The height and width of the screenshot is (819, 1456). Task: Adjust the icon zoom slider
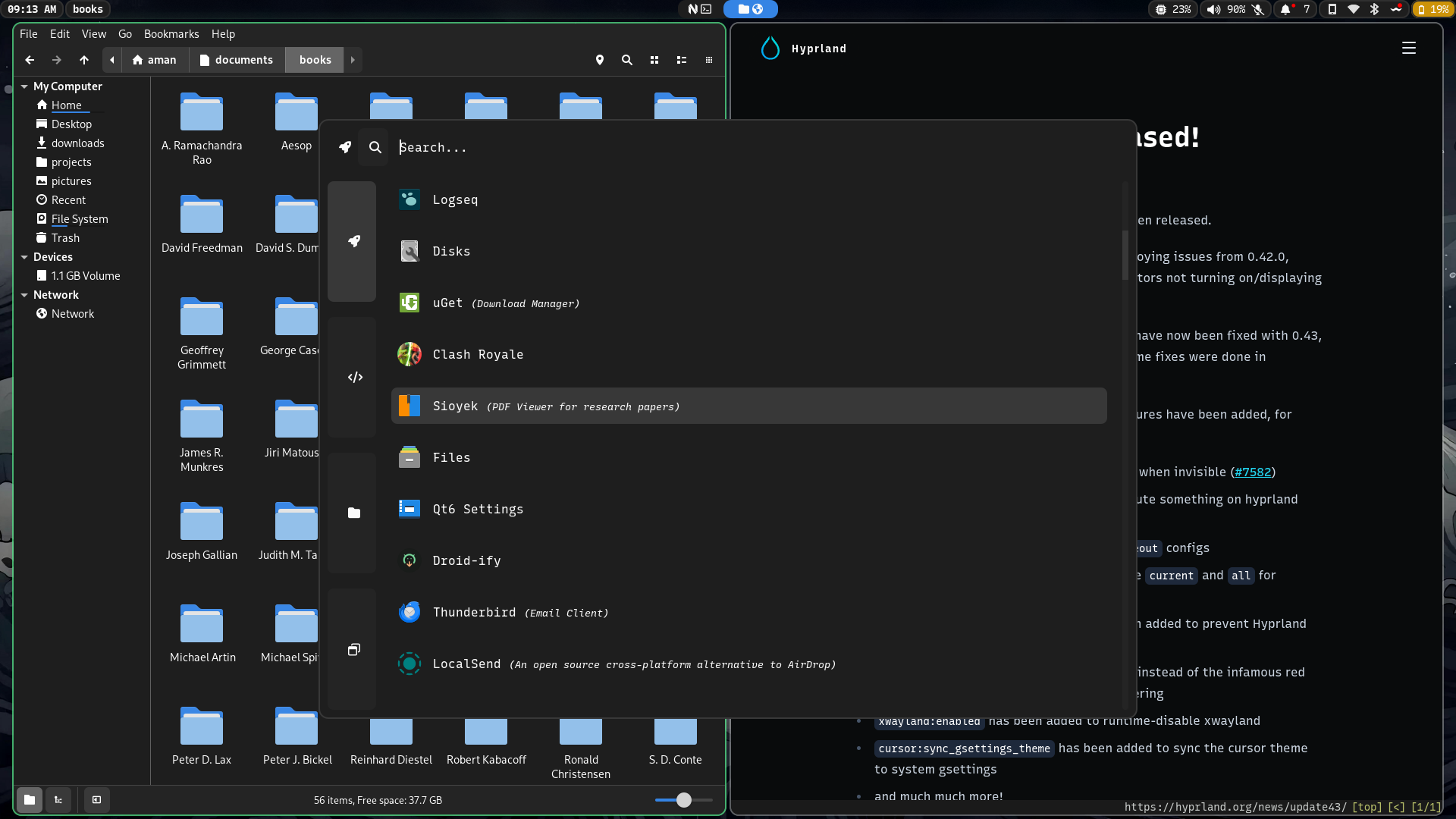click(683, 799)
